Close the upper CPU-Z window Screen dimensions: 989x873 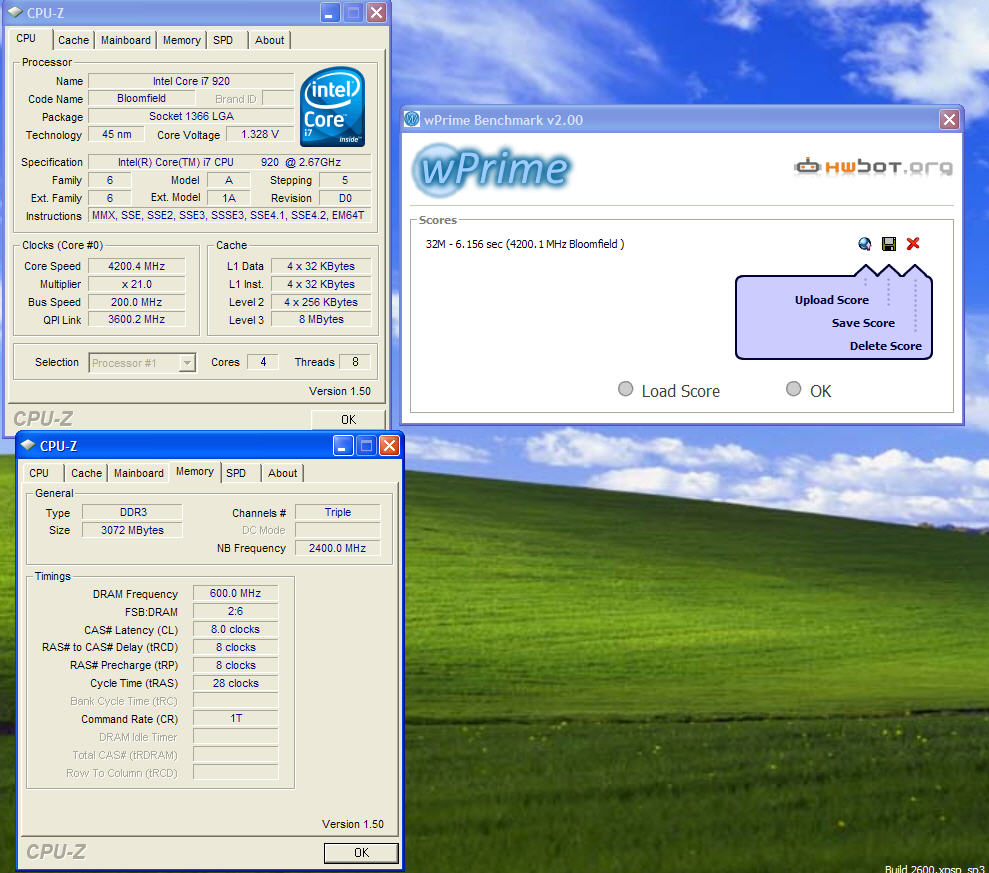click(377, 13)
